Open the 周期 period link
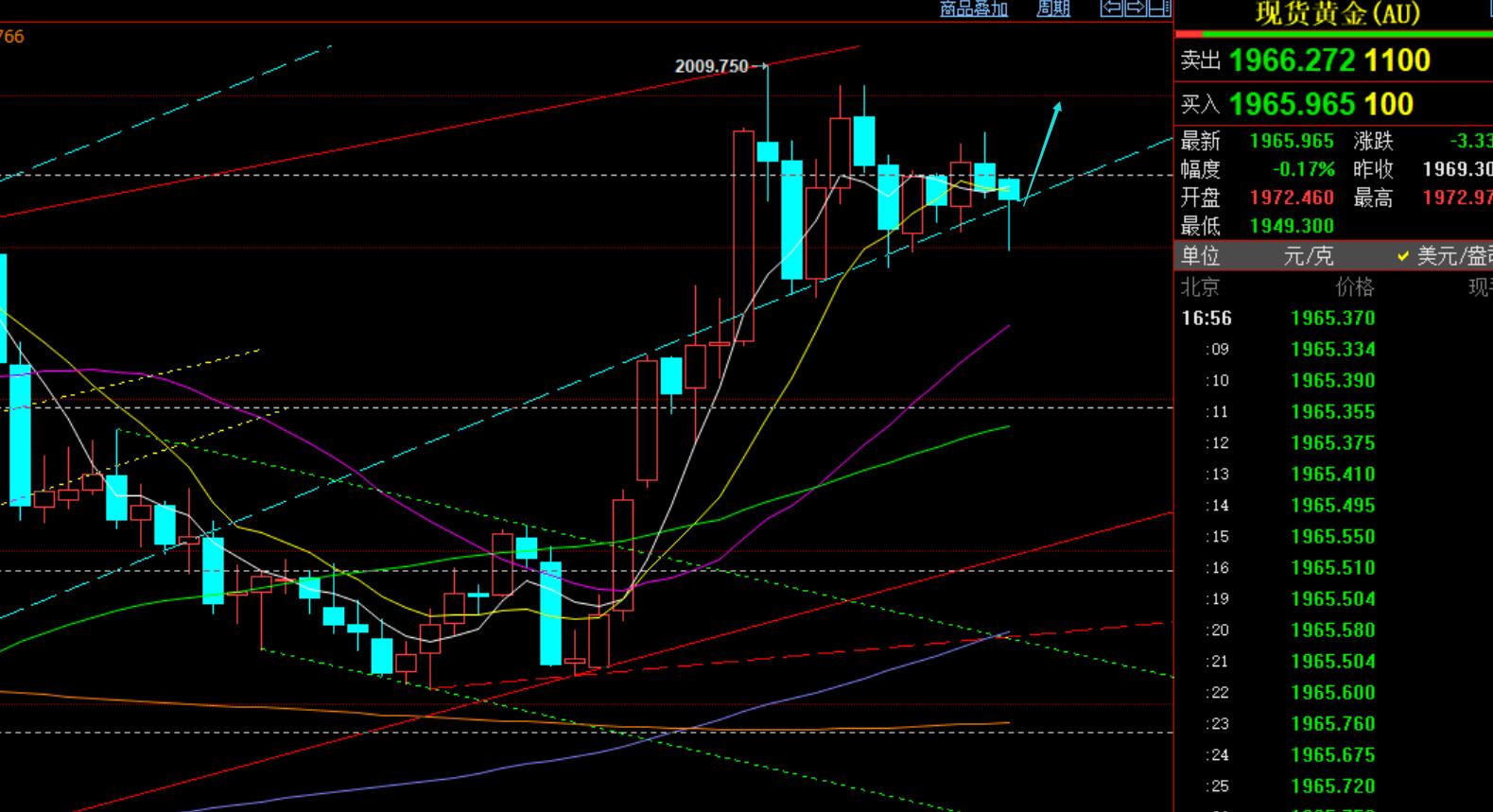The image size is (1493, 812). point(1053,9)
